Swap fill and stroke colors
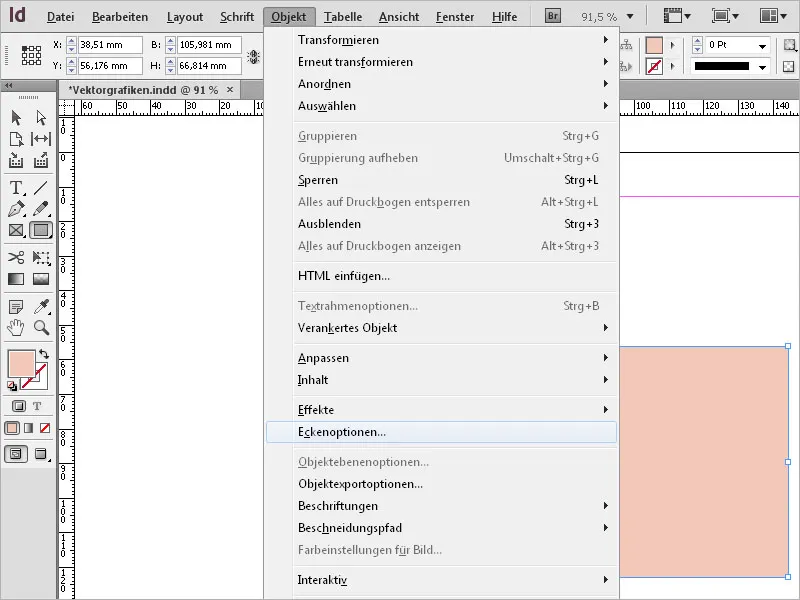The height and width of the screenshot is (600, 800). point(44,354)
